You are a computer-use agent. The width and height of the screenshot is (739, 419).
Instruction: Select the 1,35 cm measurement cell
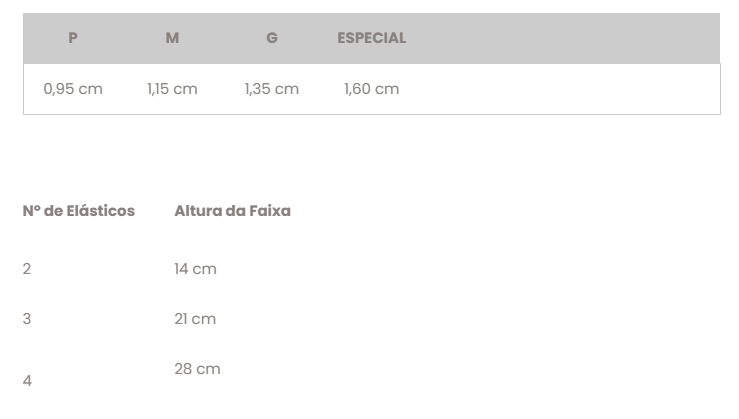coord(271,89)
